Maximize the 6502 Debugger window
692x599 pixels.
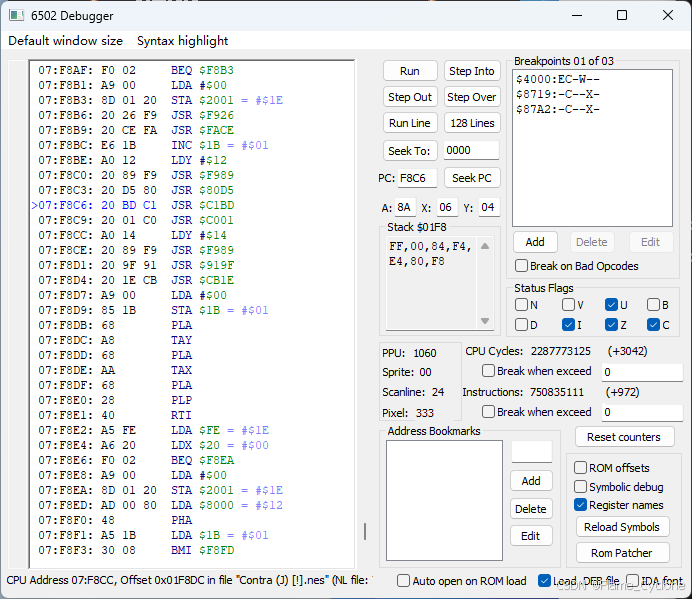pyautogui.click(x=622, y=15)
